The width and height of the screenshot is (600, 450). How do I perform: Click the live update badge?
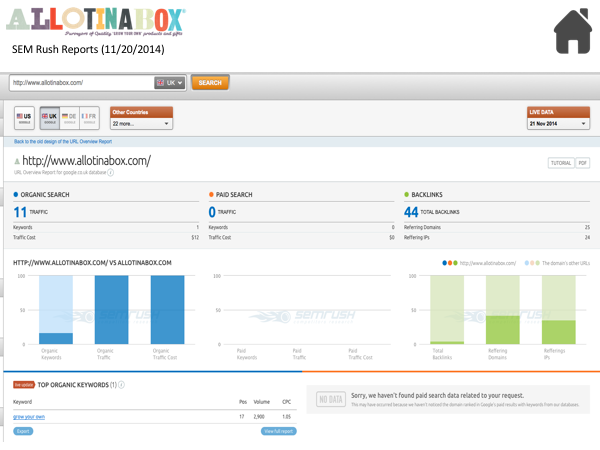(x=24, y=385)
